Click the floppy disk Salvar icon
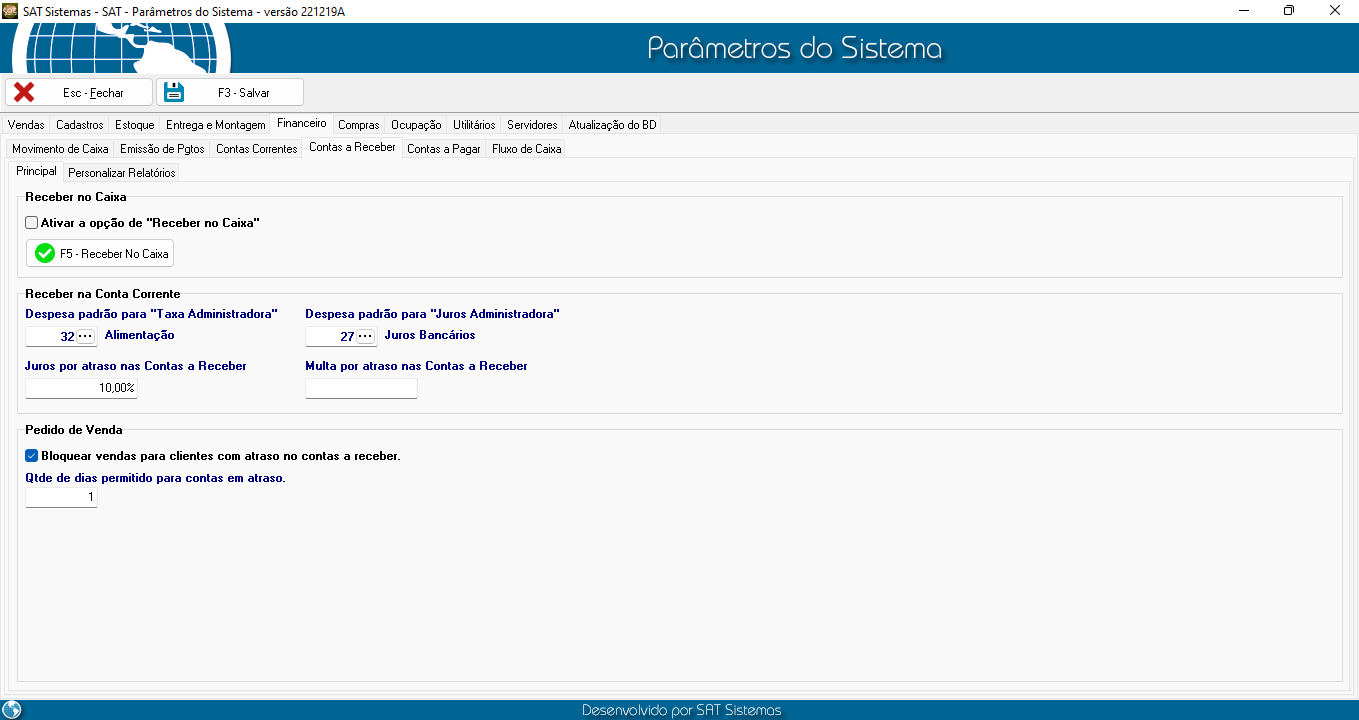Viewport: 1359px width, 720px height. 174,92
